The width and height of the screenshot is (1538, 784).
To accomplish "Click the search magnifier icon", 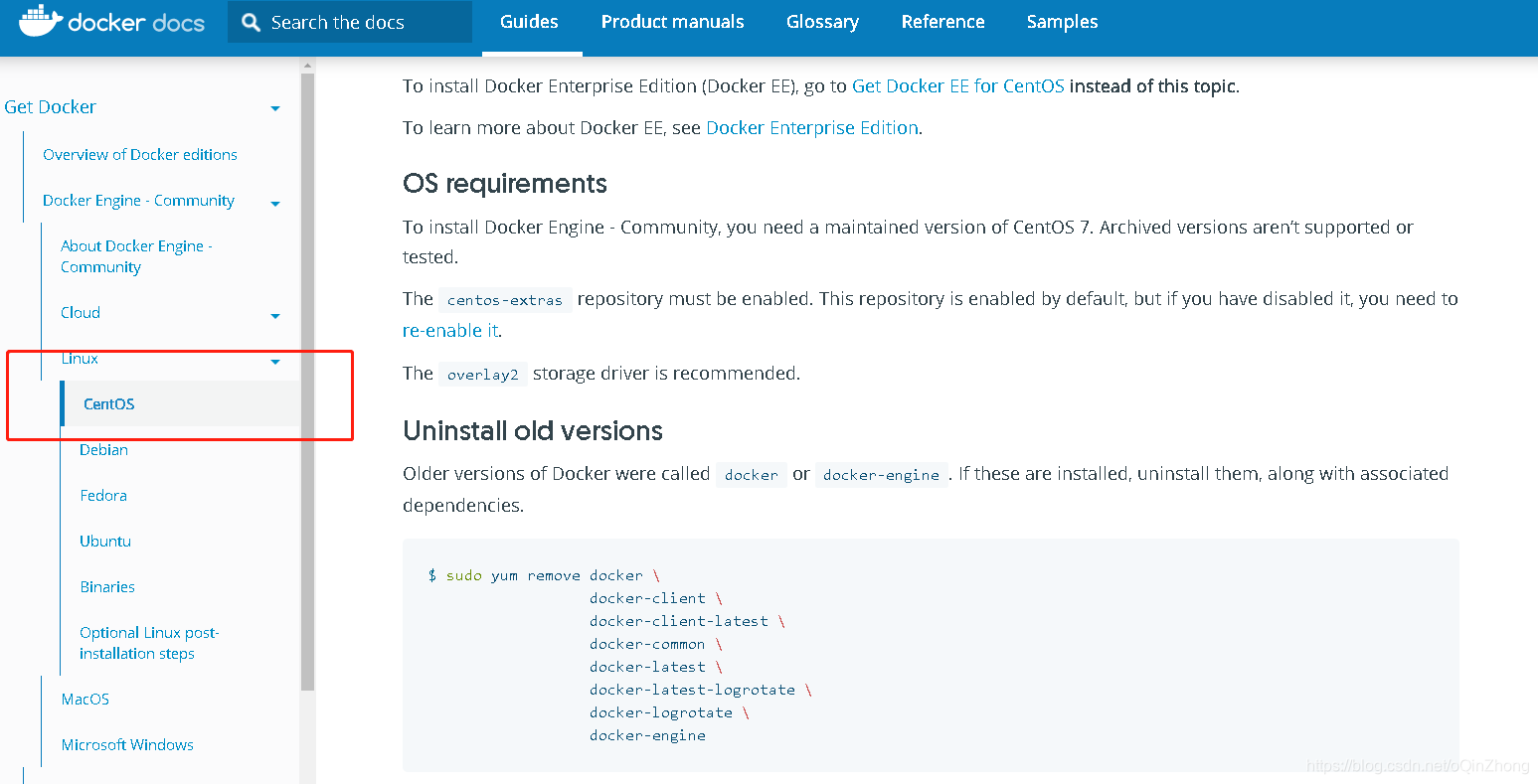I will [252, 23].
